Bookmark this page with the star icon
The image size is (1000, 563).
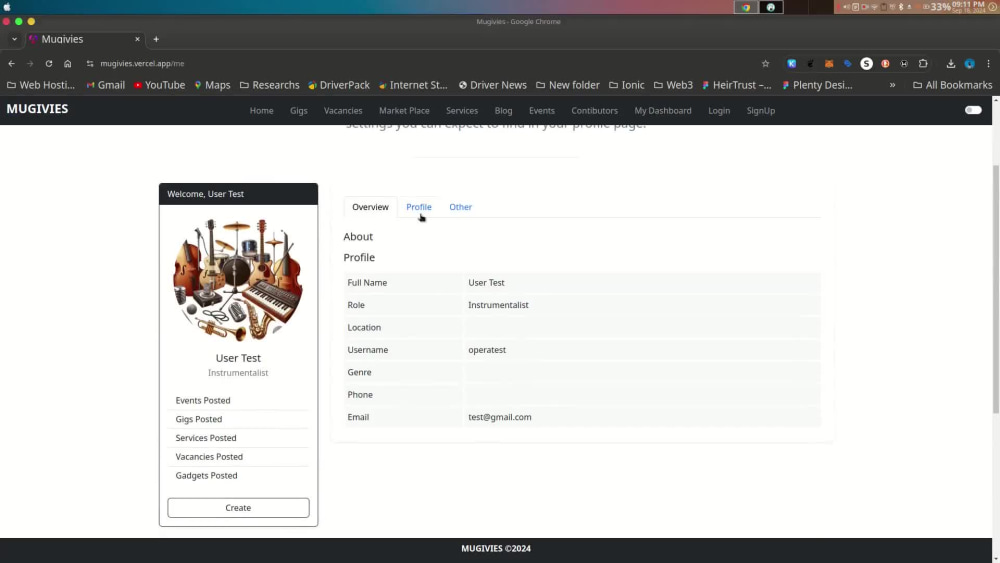(x=765, y=64)
